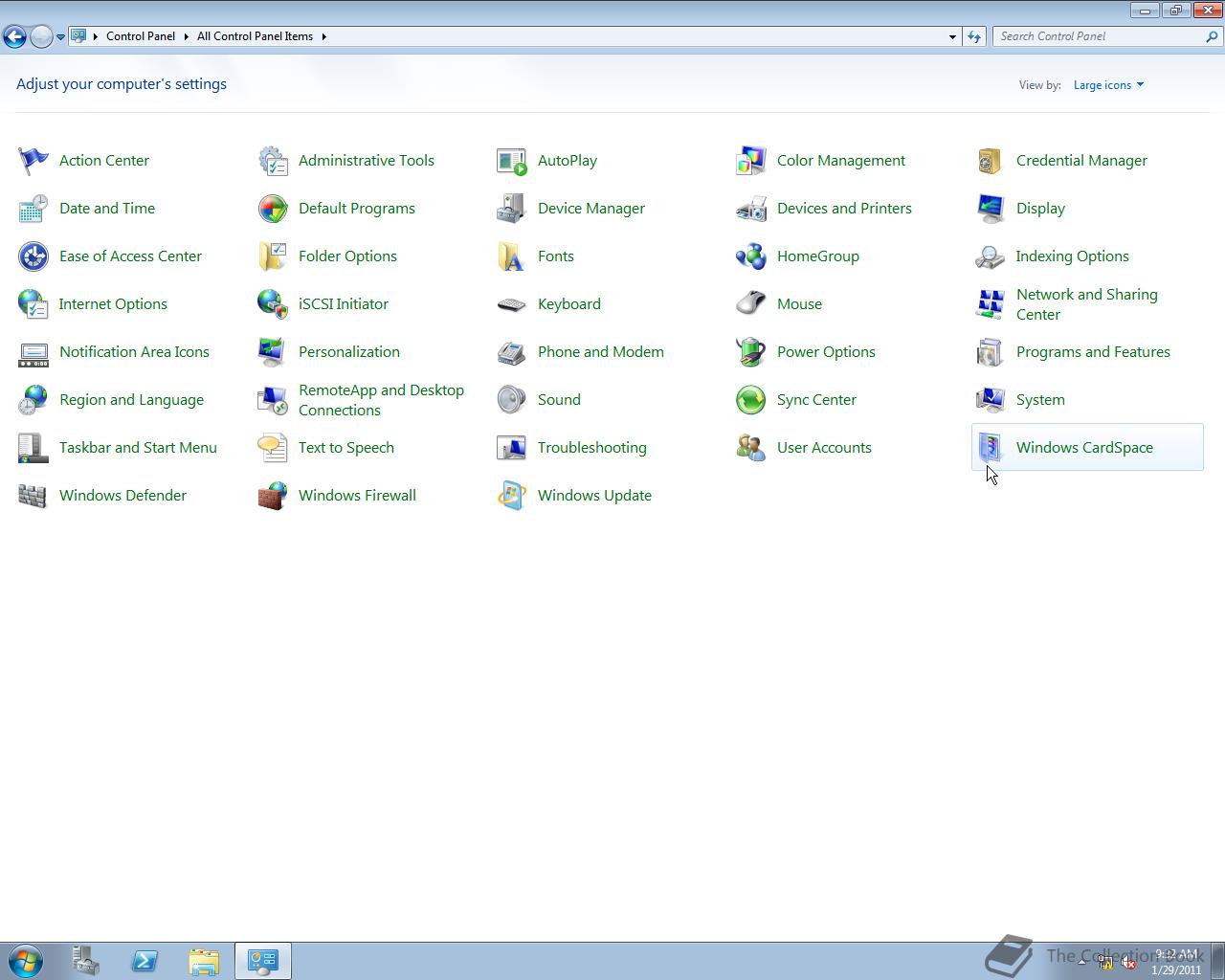Screen dimensions: 1225x980
Task: Select the Control Panel breadcrumb
Action: [x=141, y=36]
